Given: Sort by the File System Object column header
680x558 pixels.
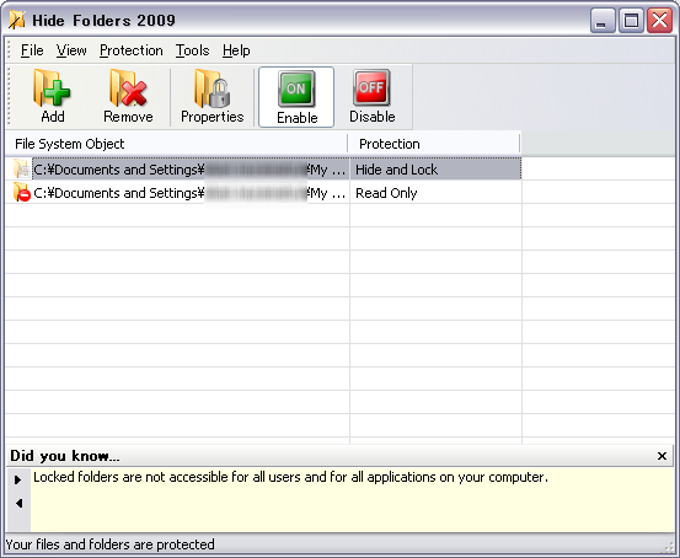Looking at the screenshot, I should (x=176, y=144).
